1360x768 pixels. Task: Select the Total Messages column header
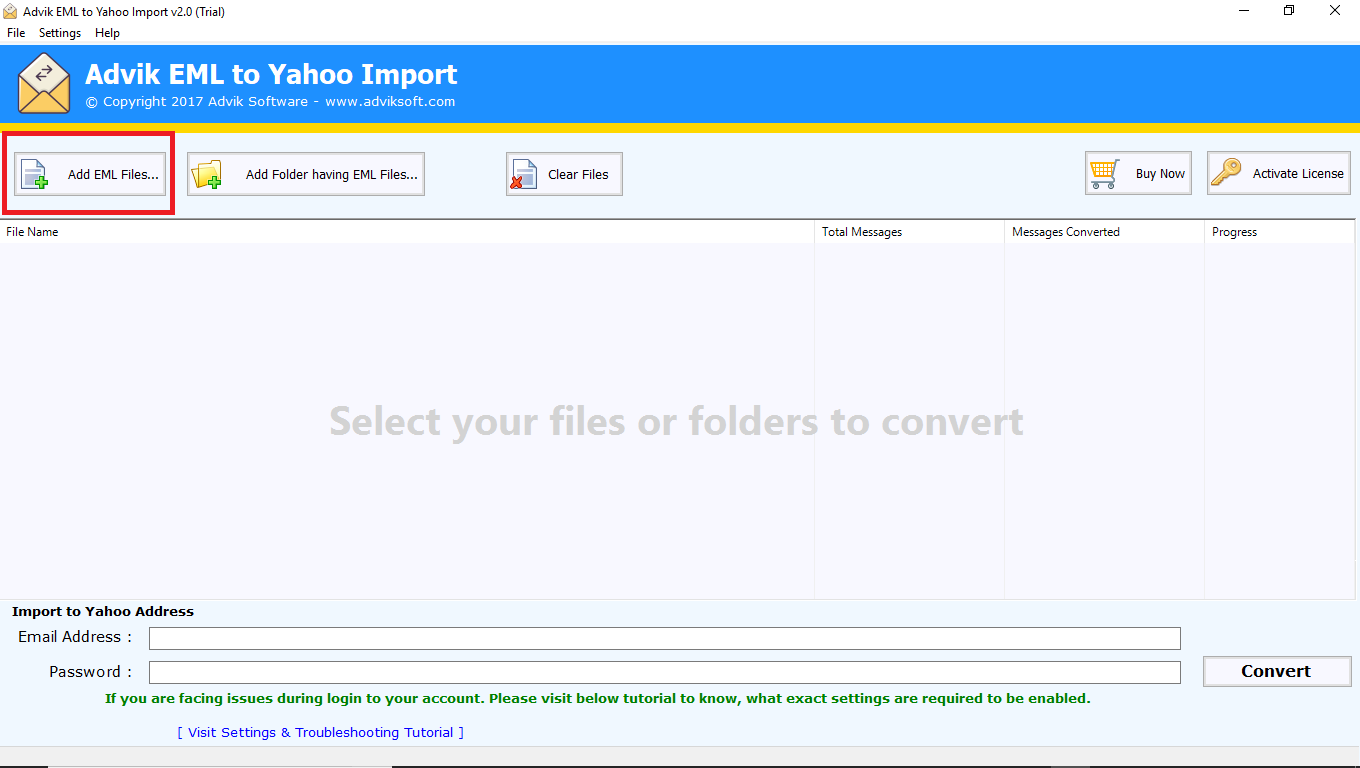click(x=909, y=232)
